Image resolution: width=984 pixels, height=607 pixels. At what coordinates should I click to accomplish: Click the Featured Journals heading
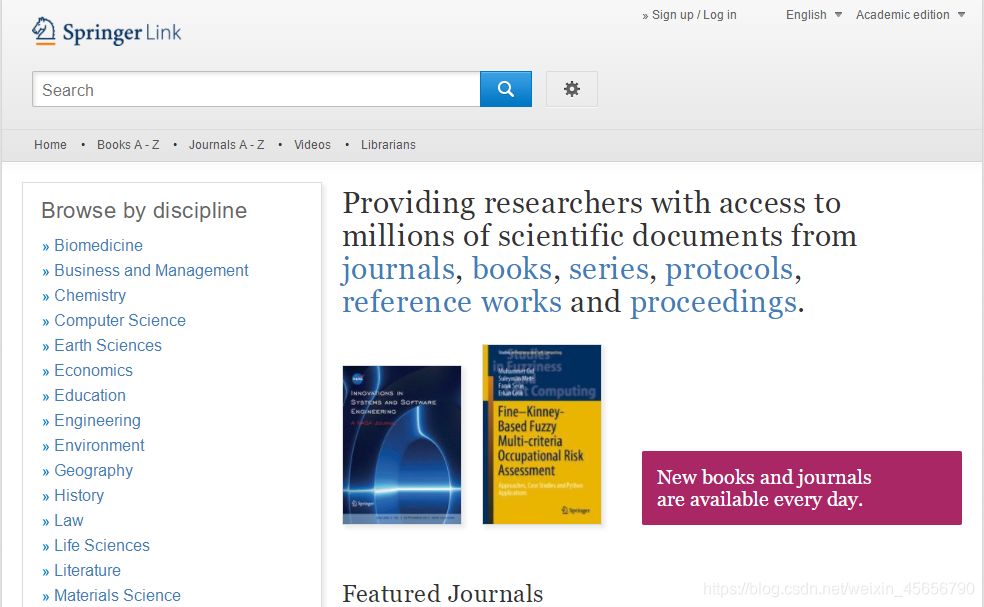443,593
